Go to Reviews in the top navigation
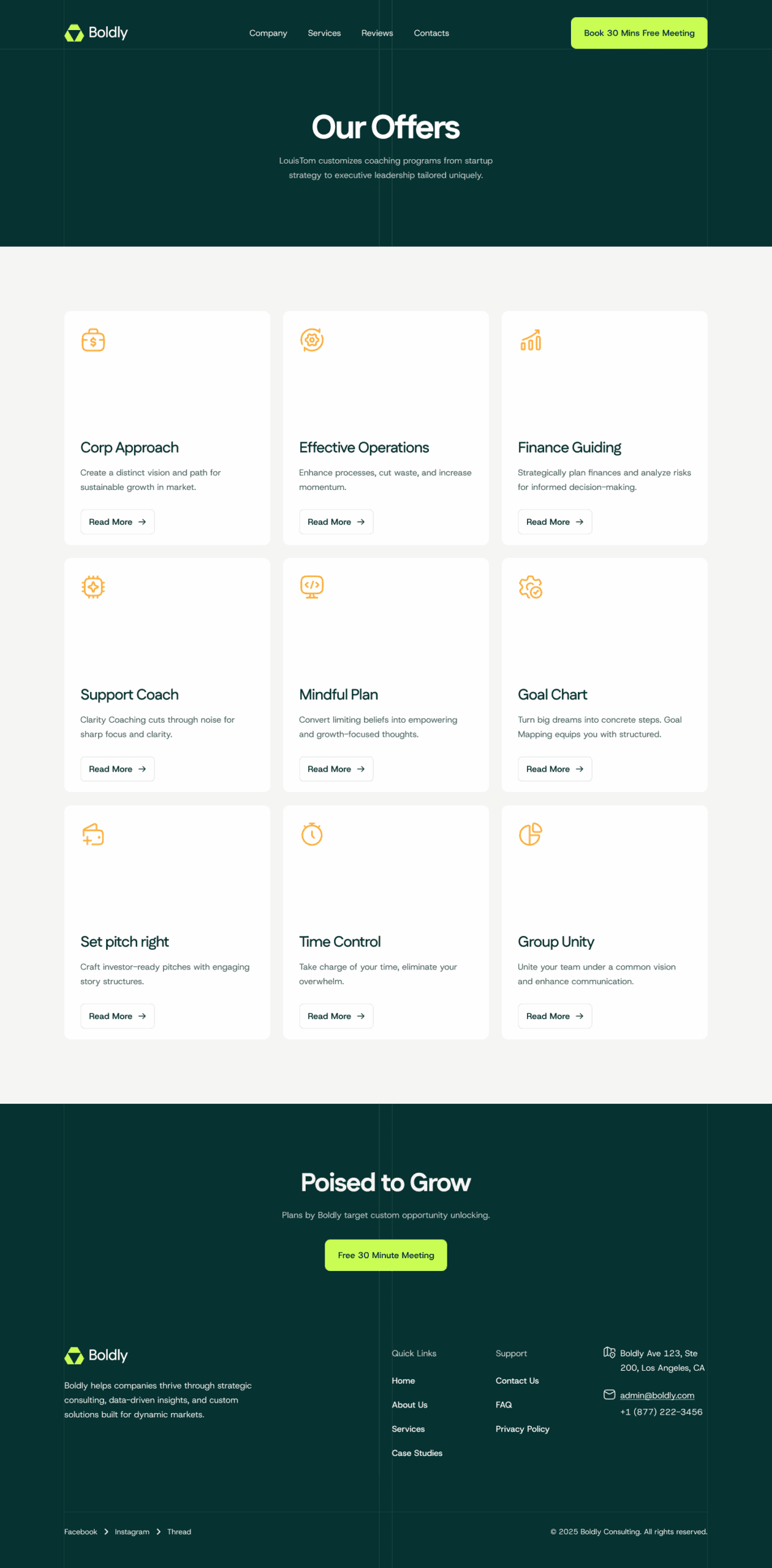Screen dimensions: 772x1568 [377, 33]
